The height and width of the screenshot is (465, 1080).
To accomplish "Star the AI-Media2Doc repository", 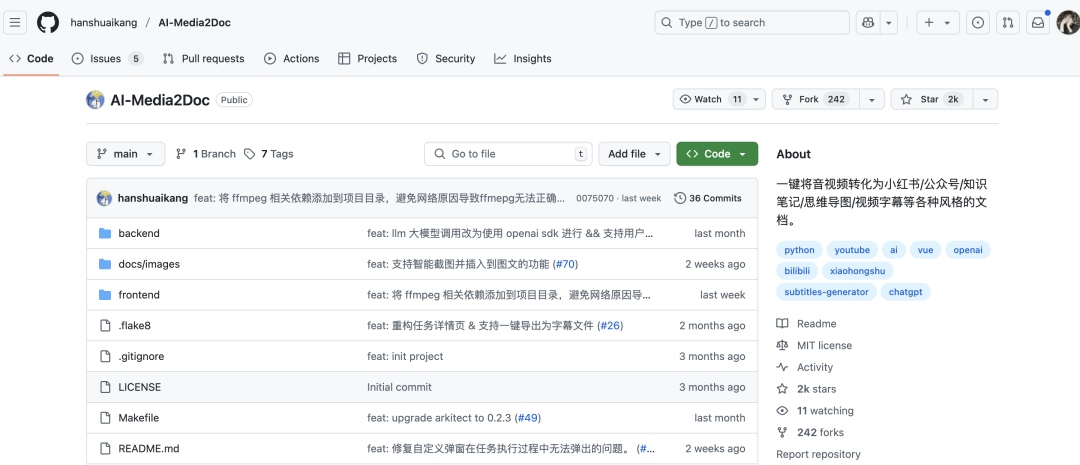I will (929, 99).
